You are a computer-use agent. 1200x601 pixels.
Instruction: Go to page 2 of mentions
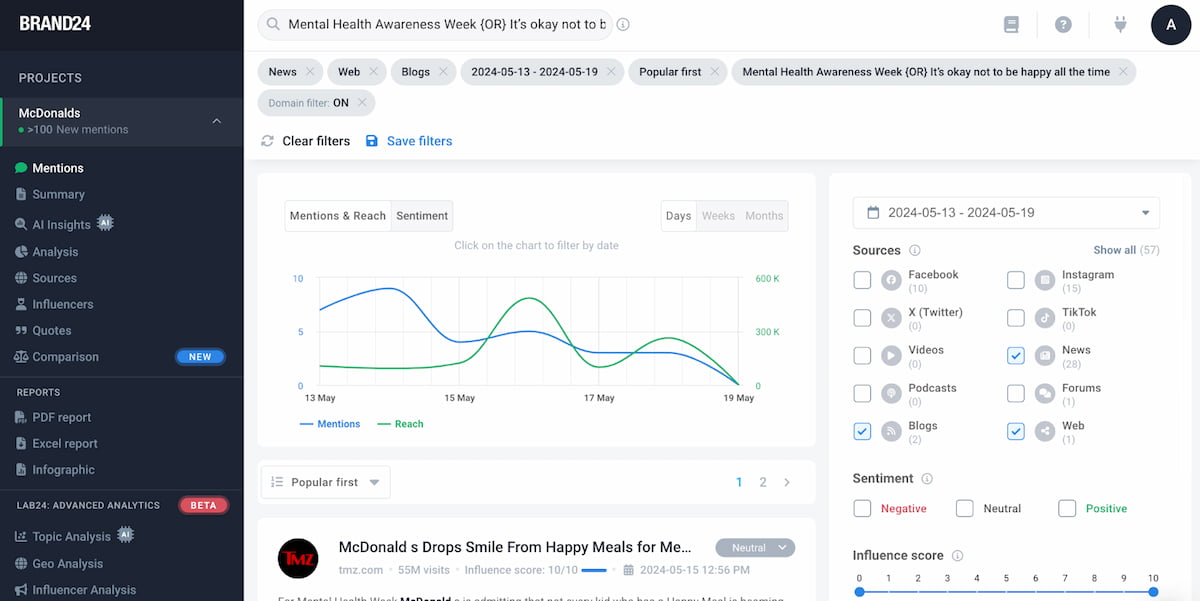pyautogui.click(x=762, y=481)
